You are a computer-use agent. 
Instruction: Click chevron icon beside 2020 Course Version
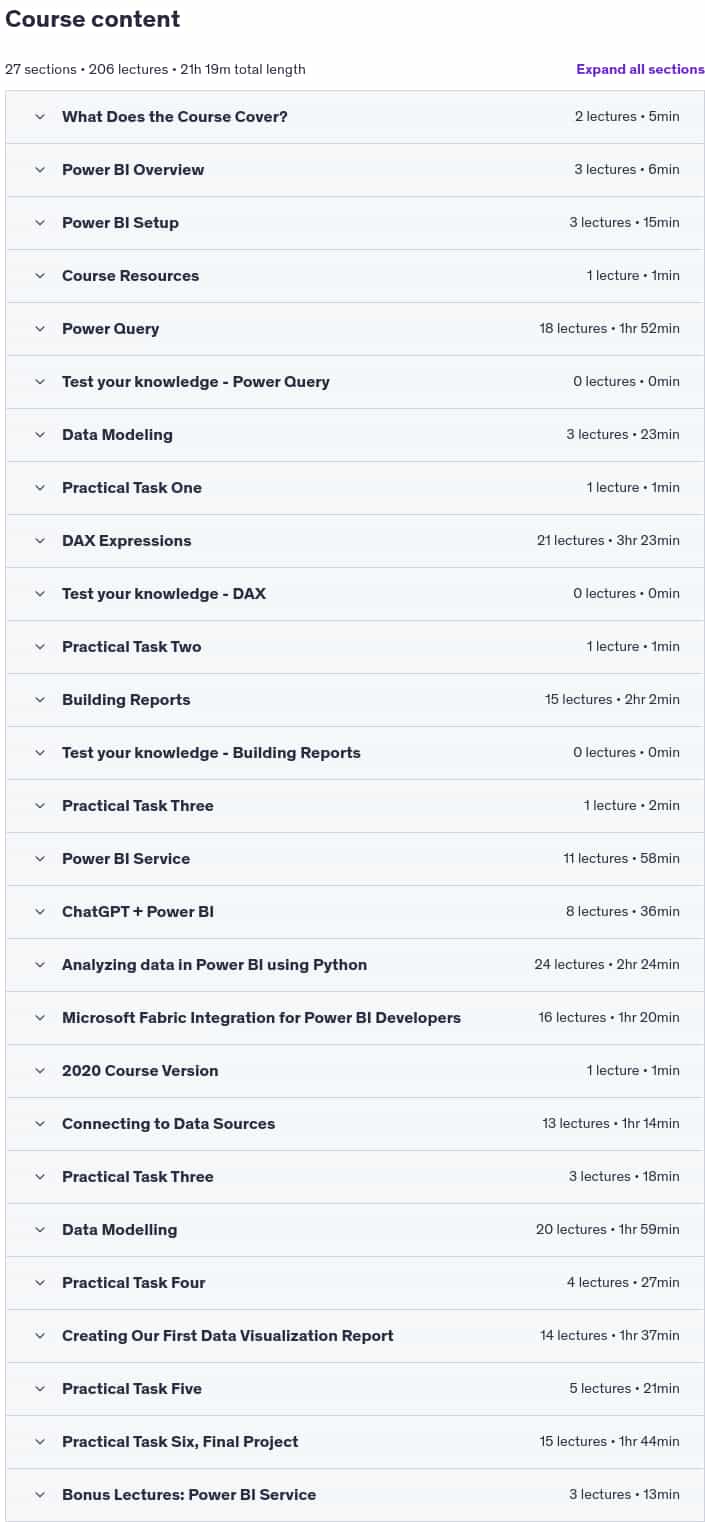tap(40, 1070)
